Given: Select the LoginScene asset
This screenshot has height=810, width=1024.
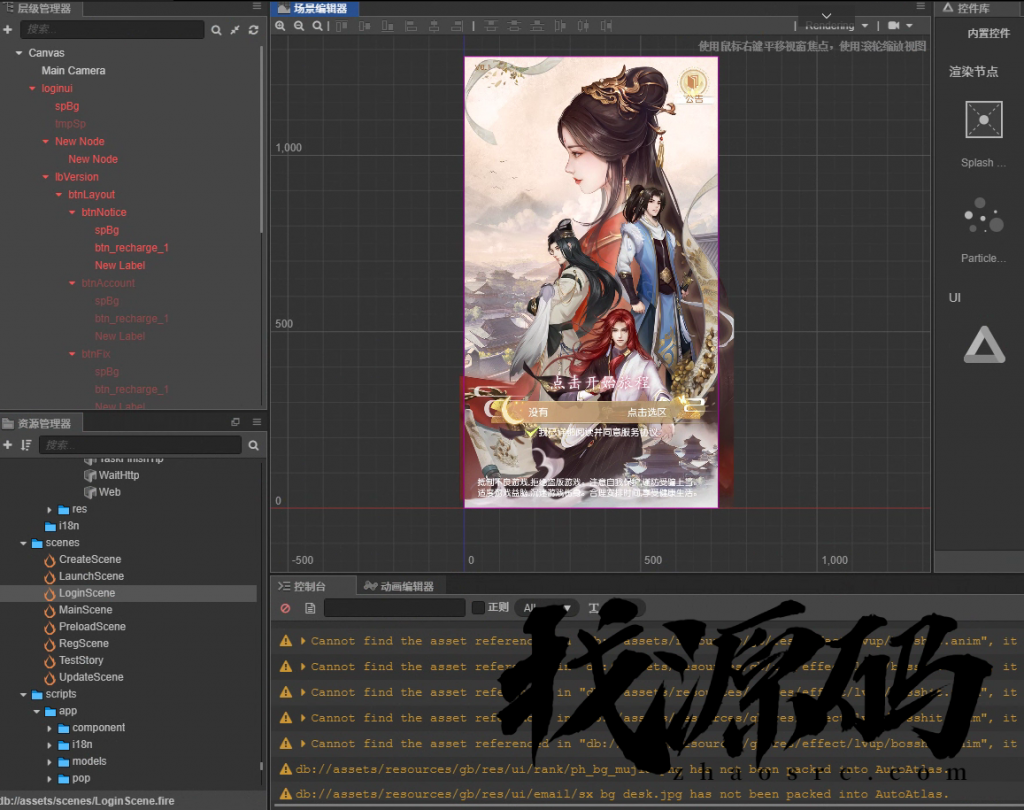Looking at the screenshot, I should (87, 593).
